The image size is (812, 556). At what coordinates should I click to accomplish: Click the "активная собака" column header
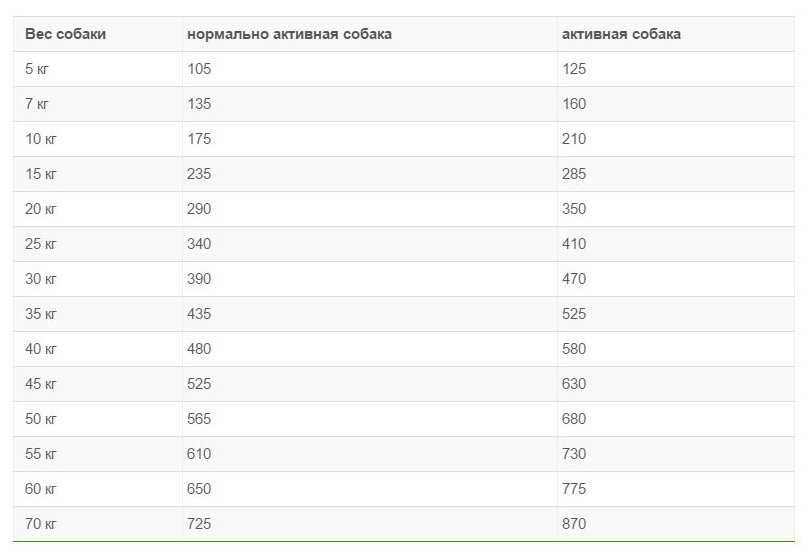click(x=621, y=34)
